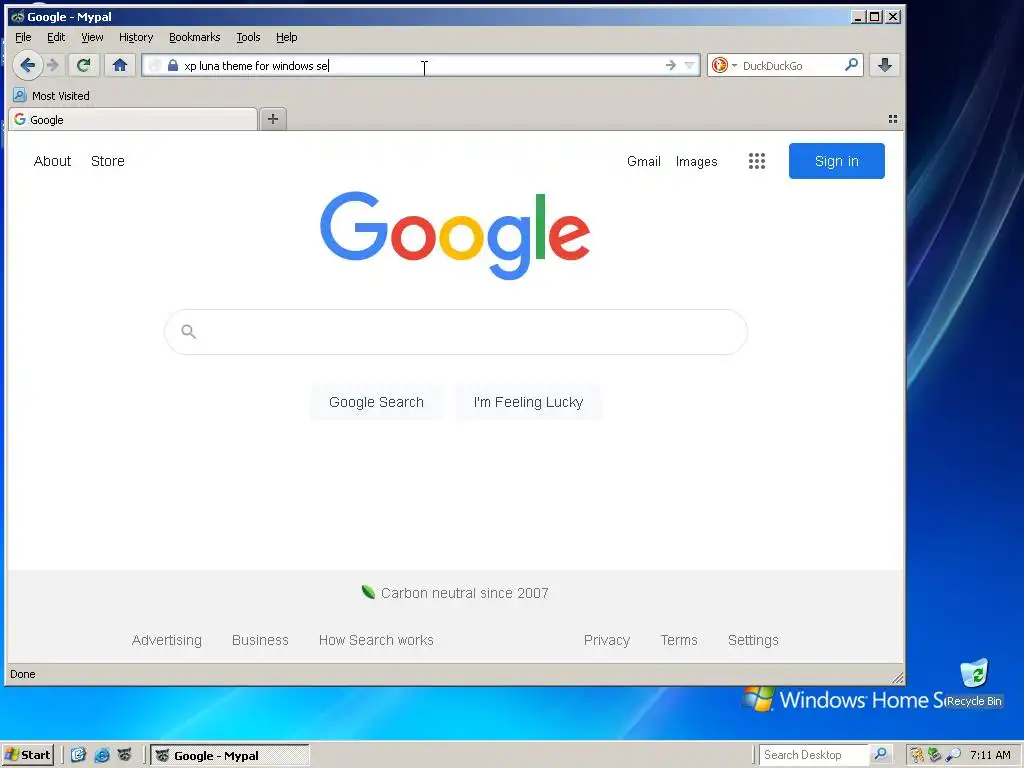
Task: Select the Google tab
Action: click(x=133, y=120)
